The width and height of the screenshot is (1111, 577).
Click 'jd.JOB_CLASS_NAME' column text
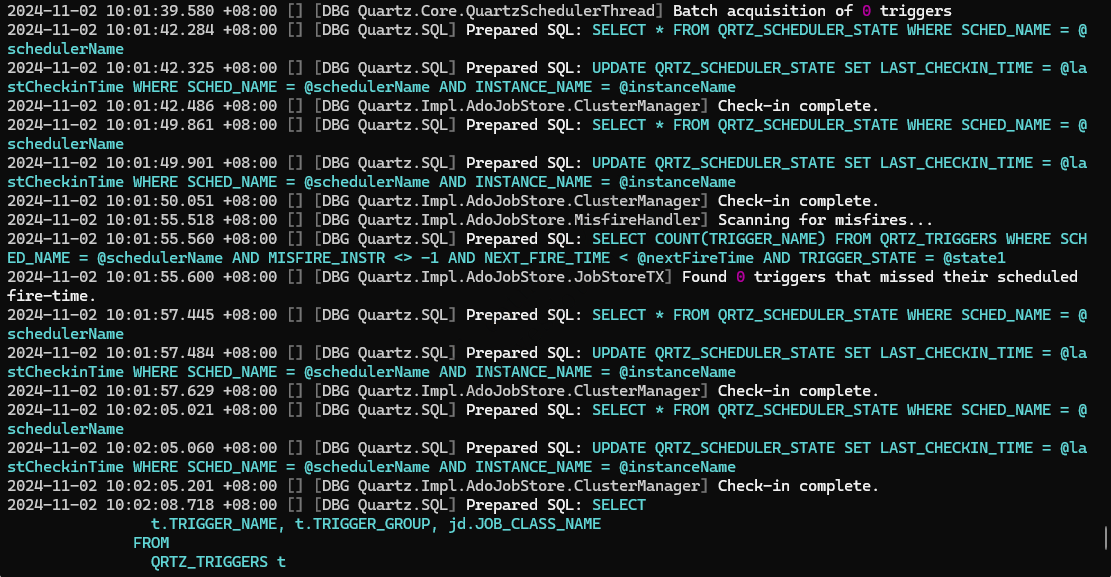pos(524,524)
